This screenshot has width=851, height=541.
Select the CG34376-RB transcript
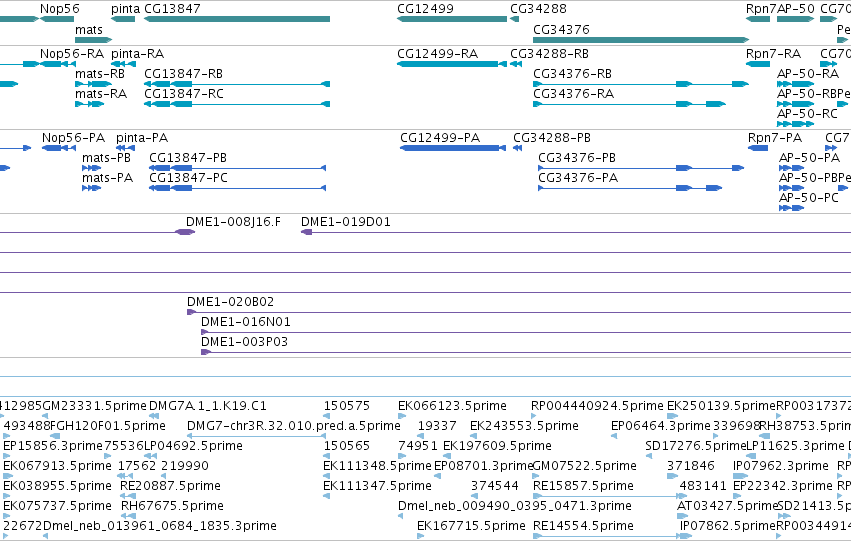641,84
